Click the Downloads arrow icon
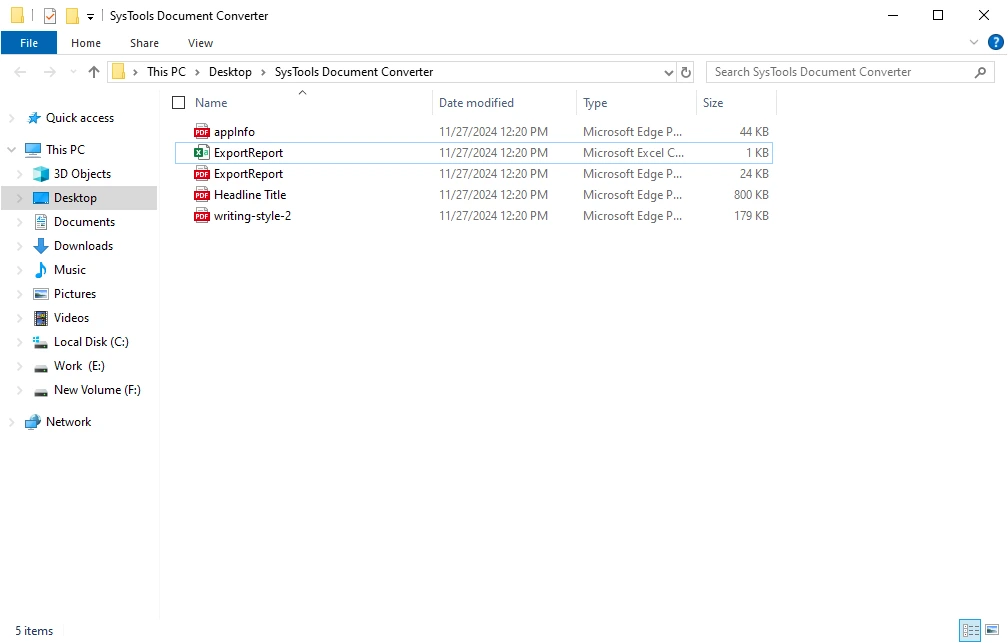This screenshot has width=1008, height=643. click(x=41, y=246)
